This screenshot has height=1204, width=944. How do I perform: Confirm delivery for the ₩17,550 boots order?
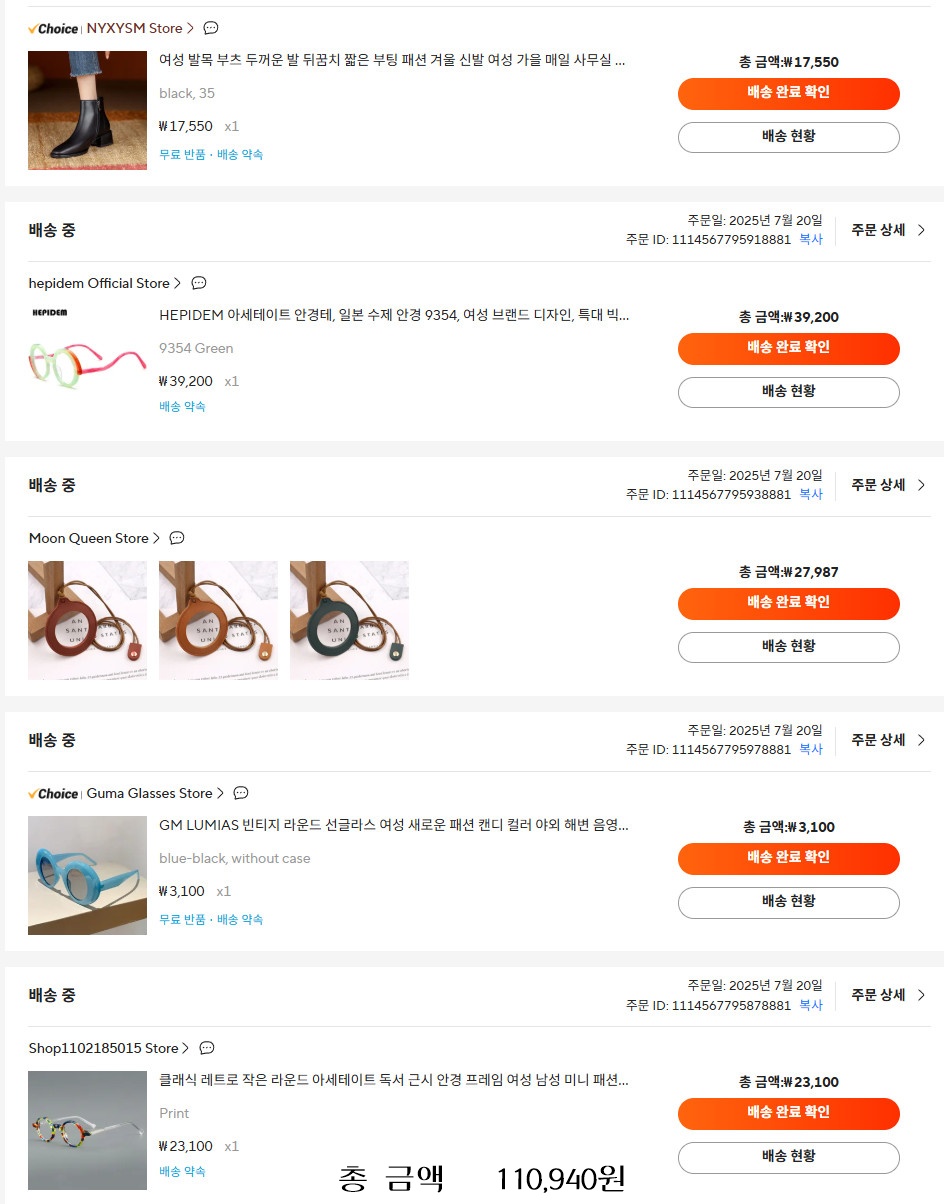click(789, 93)
